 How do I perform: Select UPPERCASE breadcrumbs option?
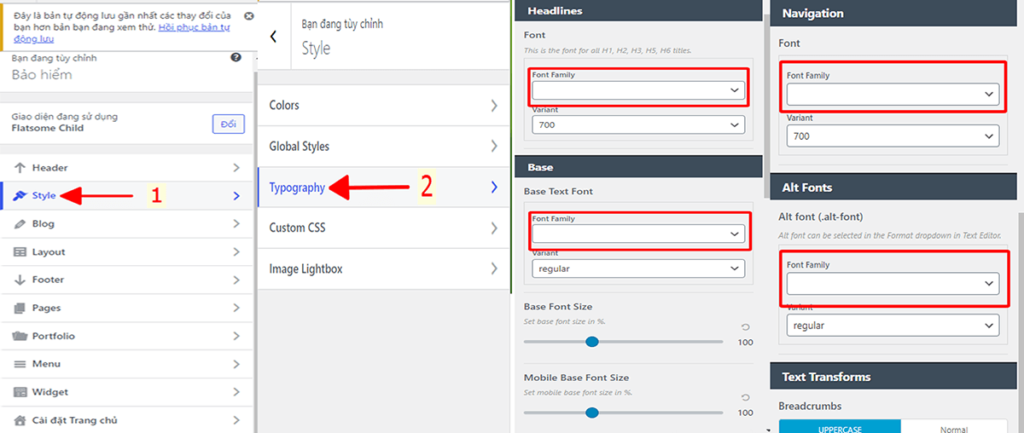click(840, 427)
